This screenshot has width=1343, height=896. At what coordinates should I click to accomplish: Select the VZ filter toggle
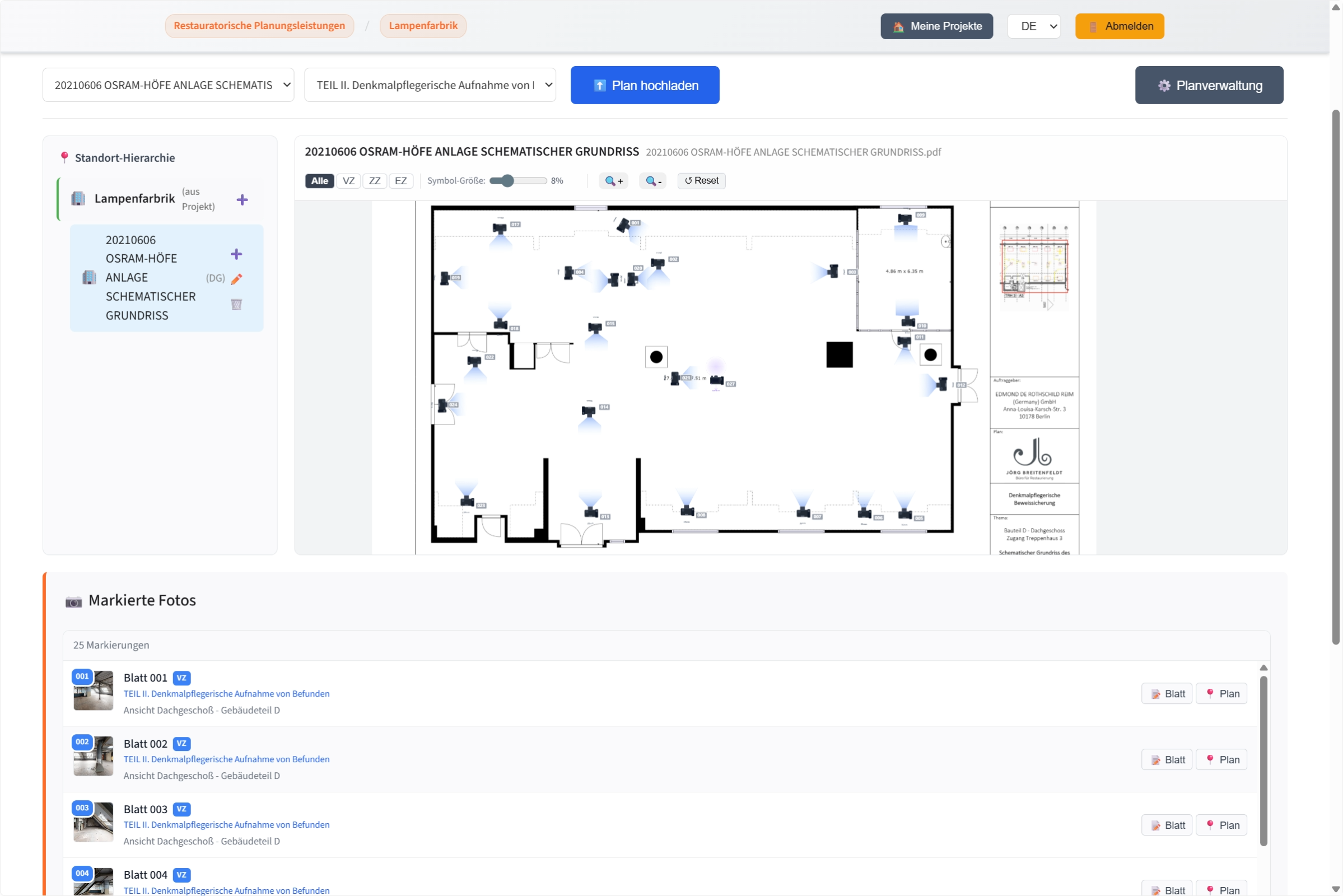click(348, 180)
